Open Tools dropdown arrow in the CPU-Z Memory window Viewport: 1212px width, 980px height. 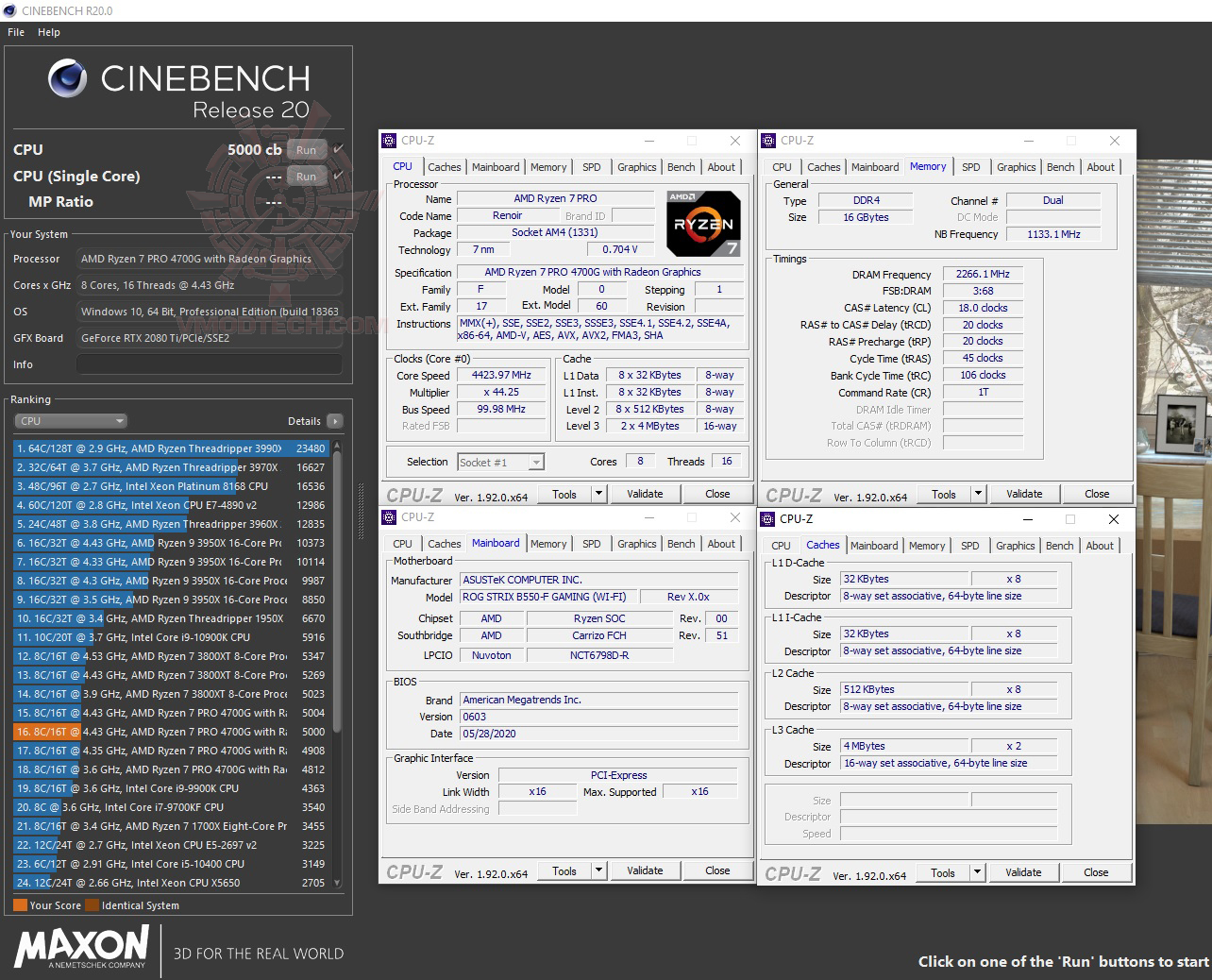(978, 494)
